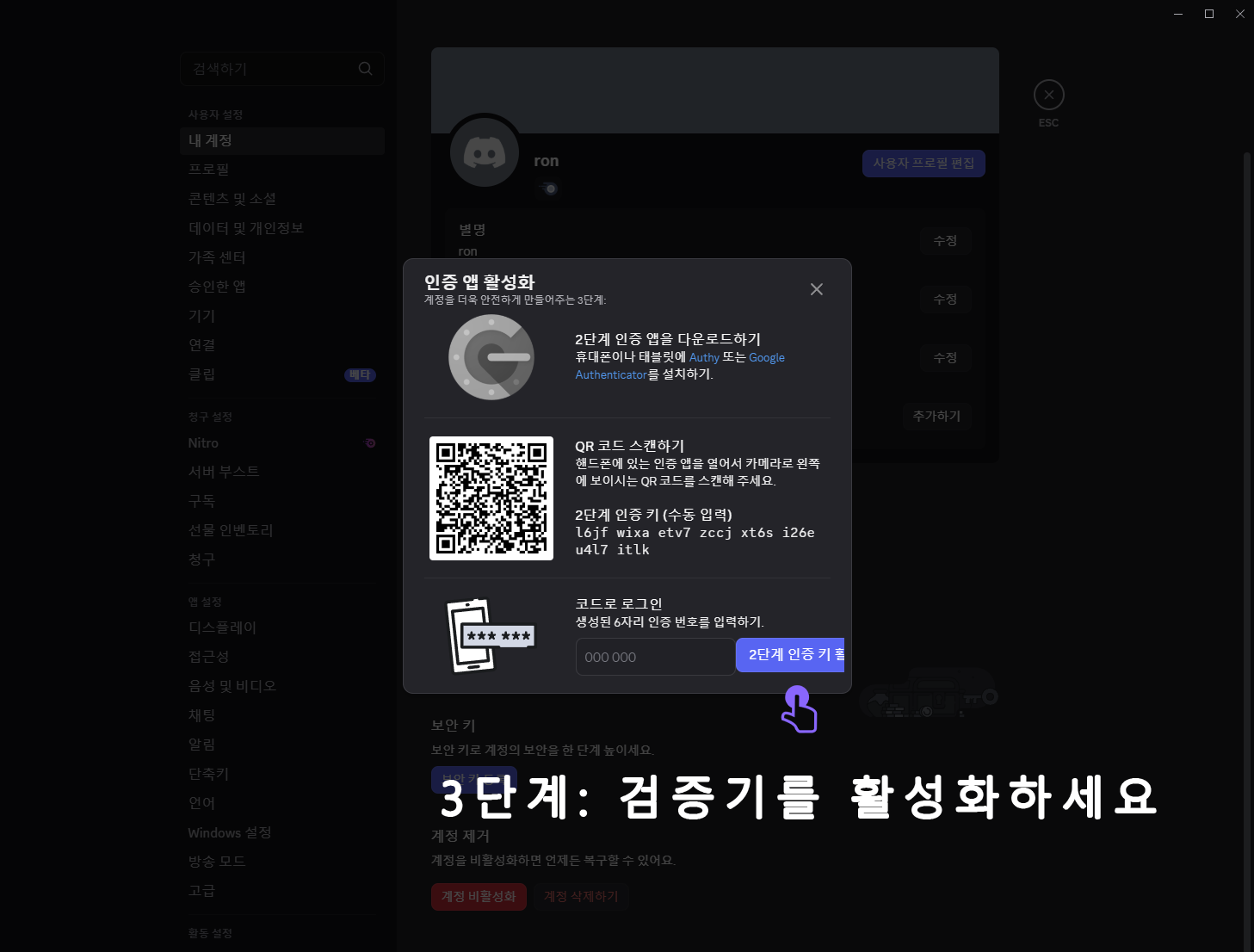The width and height of the screenshot is (1254, 952).
Task: Click the 계정 제거 heading
Action: click(x=460, y=836)
